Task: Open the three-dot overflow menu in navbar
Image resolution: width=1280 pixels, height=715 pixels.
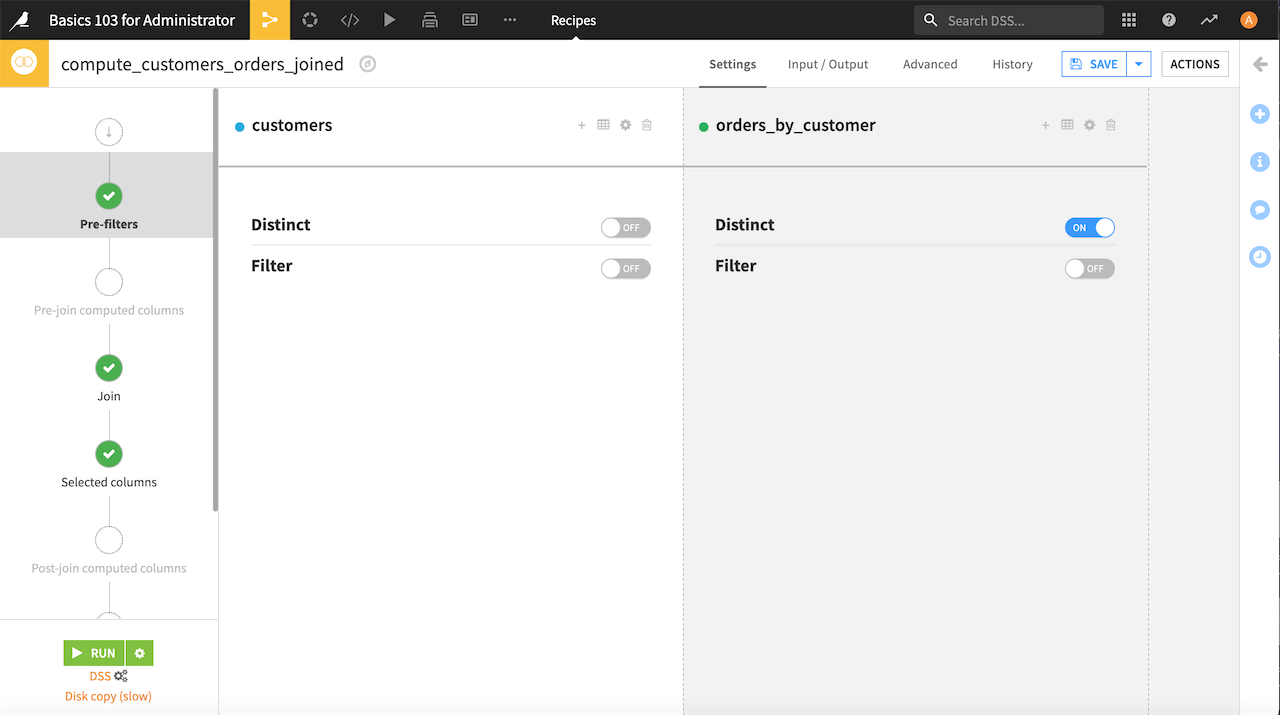Action: click(x=509, y=20)
